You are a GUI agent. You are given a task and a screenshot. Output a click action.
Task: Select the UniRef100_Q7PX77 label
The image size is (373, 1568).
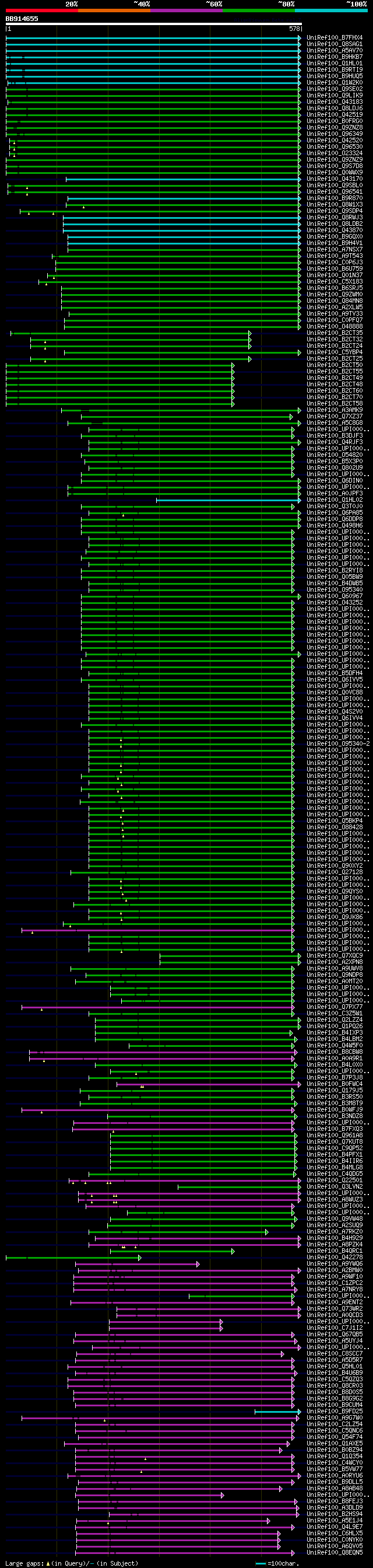pyautogui.click(x=335, y=1007)
